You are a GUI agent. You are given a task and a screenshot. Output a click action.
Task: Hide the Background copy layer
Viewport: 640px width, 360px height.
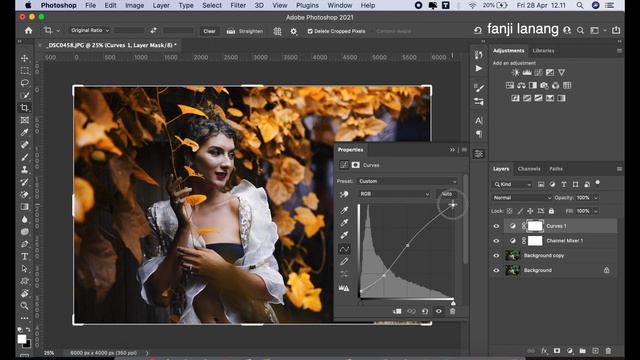click(496, 256)
